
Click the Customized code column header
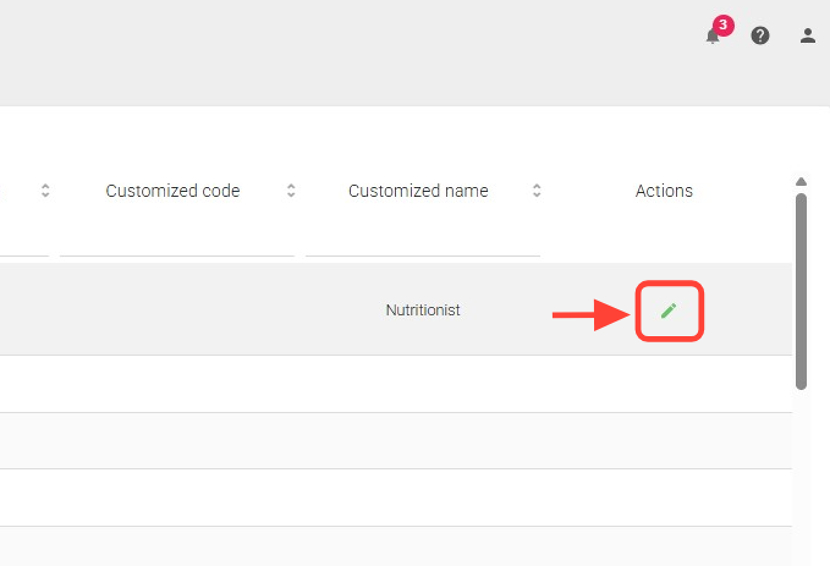pos(173,191)
